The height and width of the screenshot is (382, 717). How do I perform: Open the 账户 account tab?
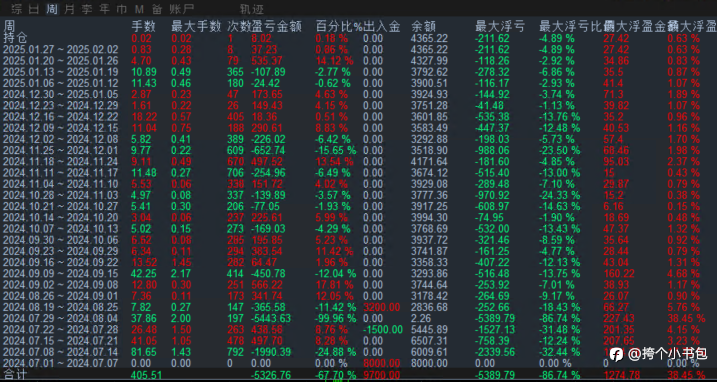pyautogui.click(x=182, y=9)
